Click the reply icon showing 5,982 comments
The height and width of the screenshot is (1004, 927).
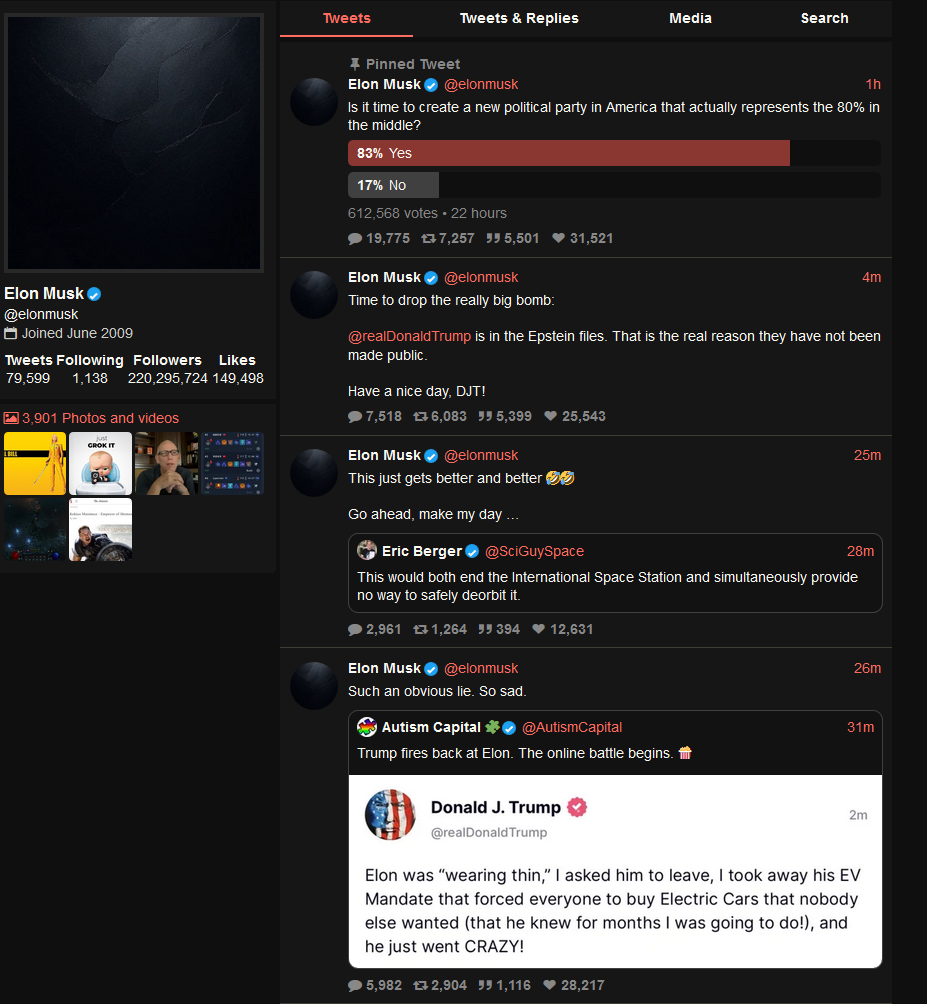coord(355,985)
